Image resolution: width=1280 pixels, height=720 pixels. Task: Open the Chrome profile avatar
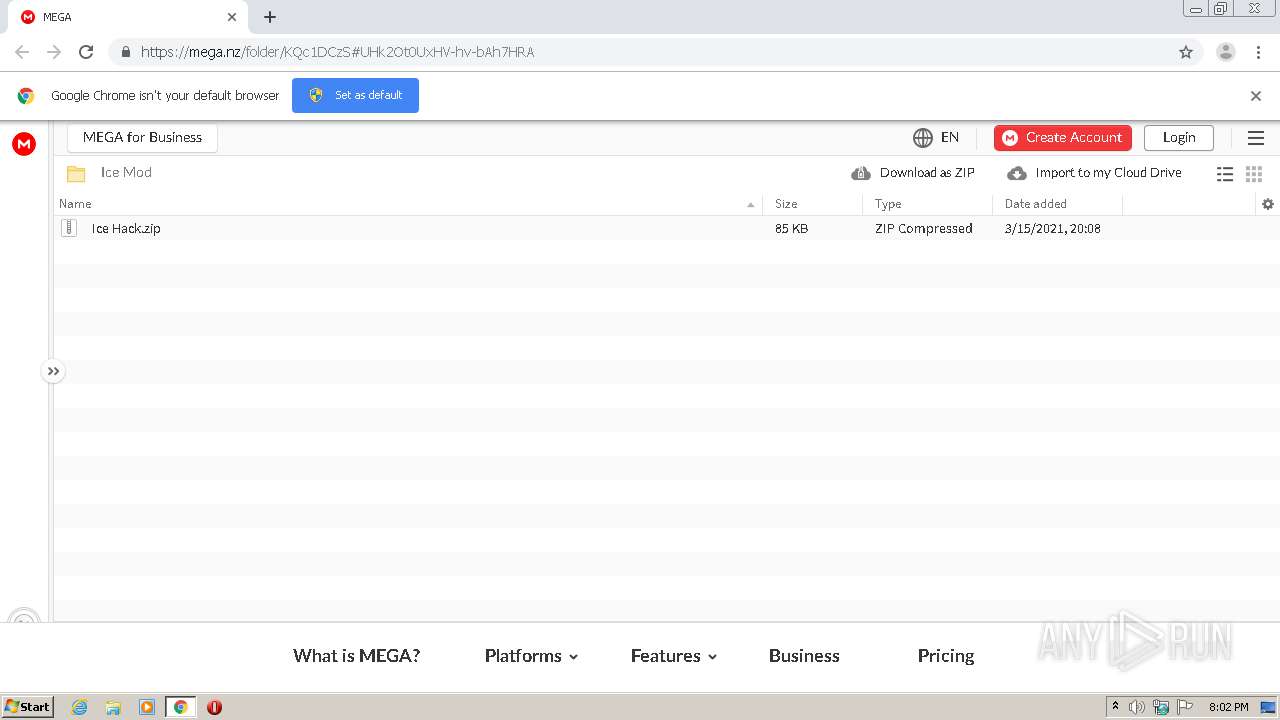pos(1226,52)
